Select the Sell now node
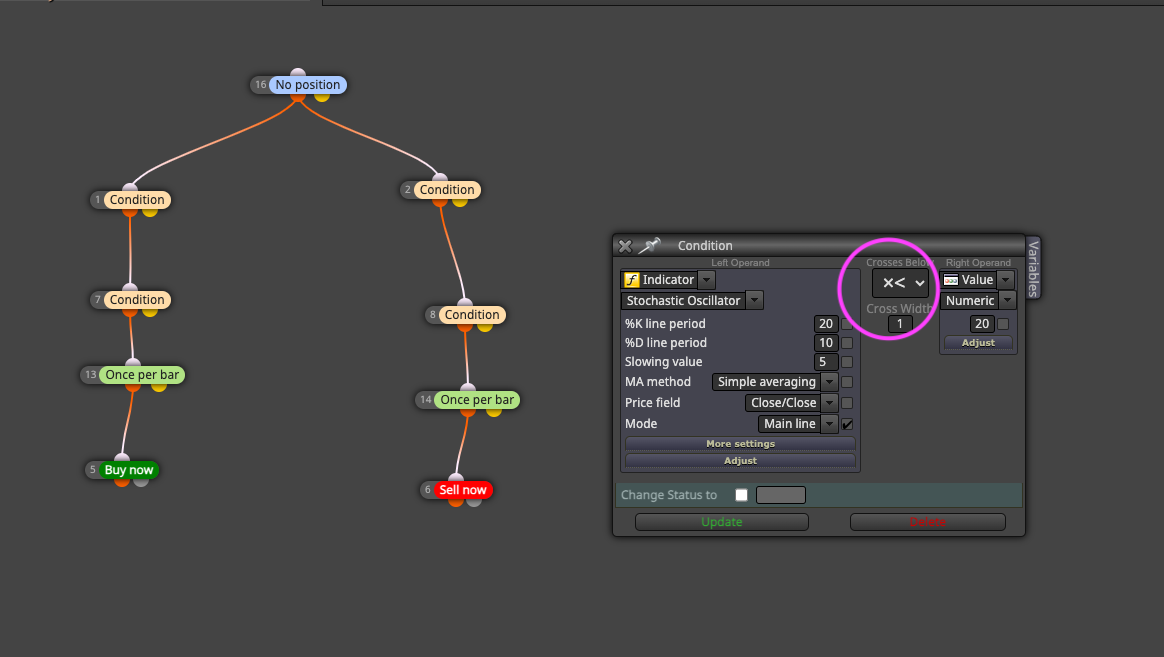This screenshot has height=657, width=1164. [x=462, y=490]
